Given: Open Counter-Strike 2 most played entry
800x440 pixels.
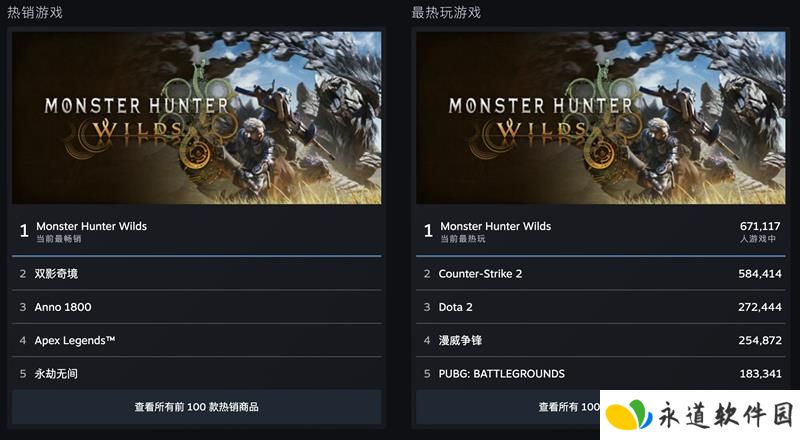Looking at the screenshot, I should (601, 274).
